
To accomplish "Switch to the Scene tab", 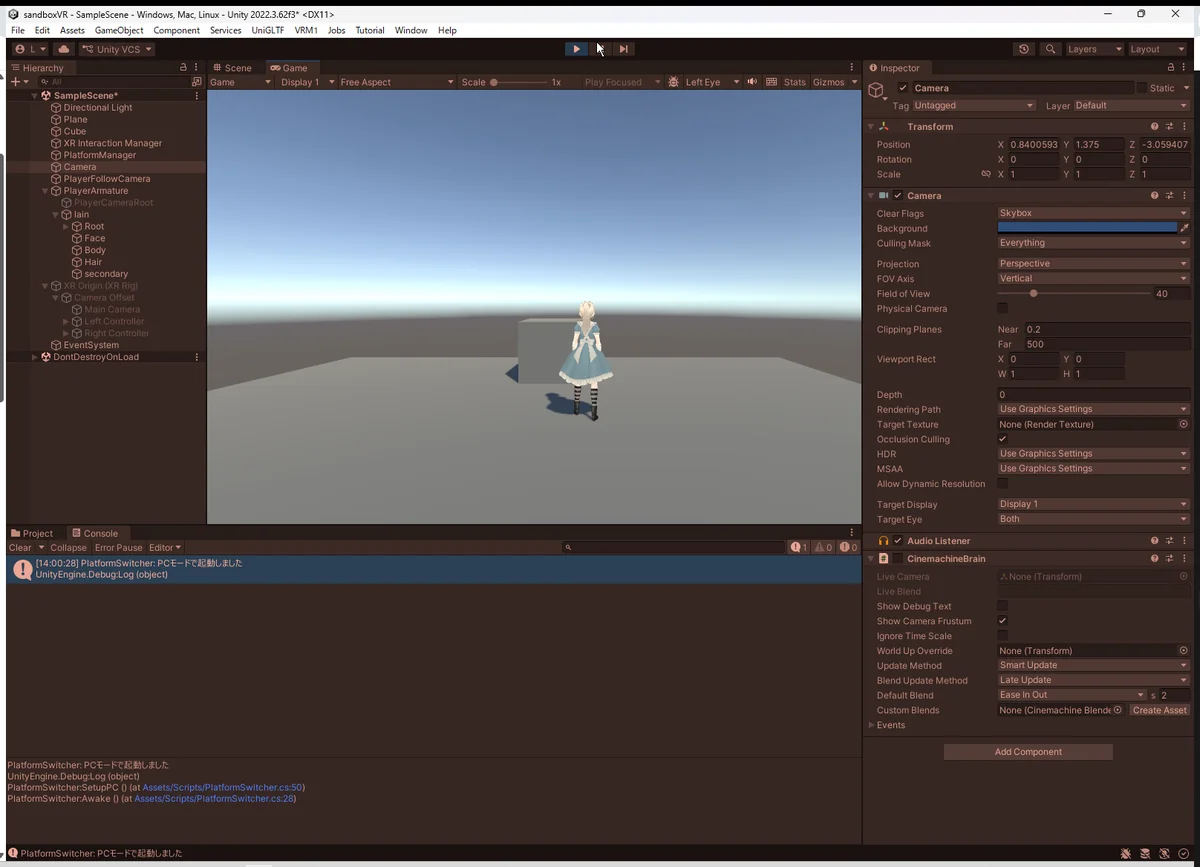I will (x=232, y=68).
